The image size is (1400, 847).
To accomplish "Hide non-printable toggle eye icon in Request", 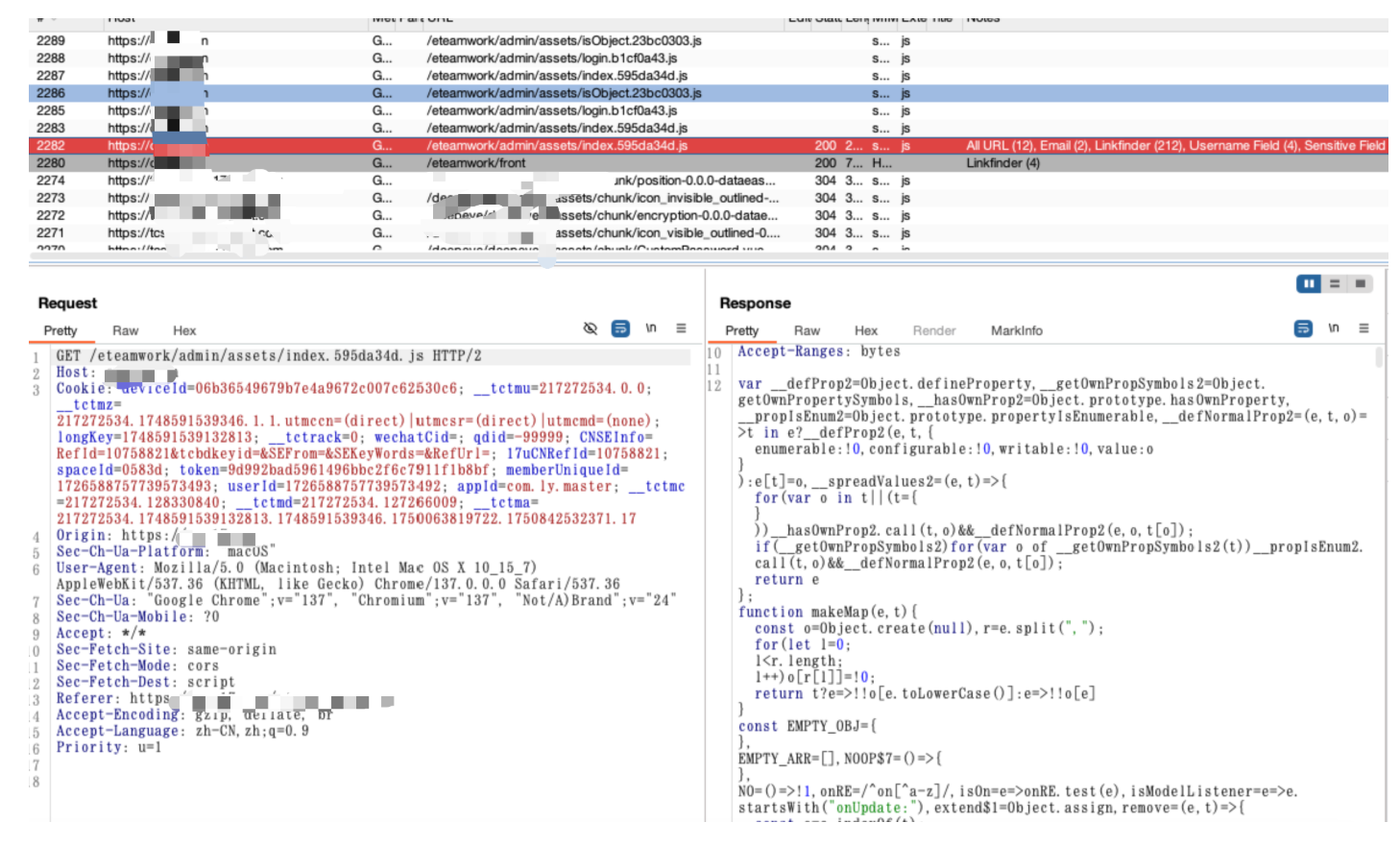I will point(591,328).
